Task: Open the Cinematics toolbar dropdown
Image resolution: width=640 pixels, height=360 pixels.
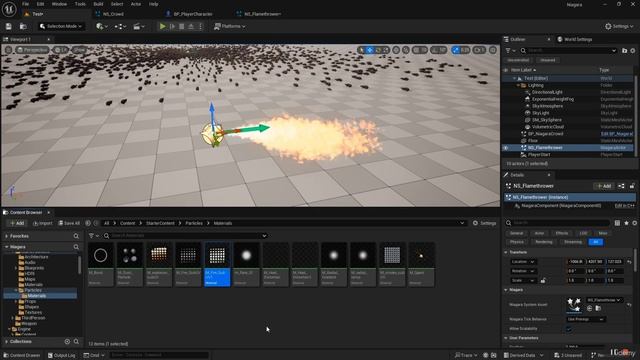Action: 139,26
